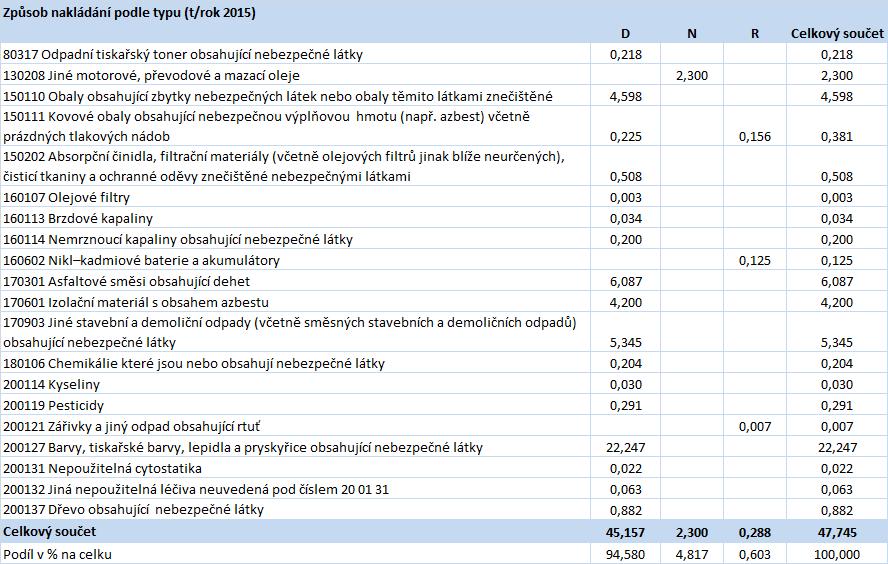Select row '80317 Odpadní tiskařský toner'
Image resolution: width=888 pixels, height=564 pixels.
coord(444,54)
